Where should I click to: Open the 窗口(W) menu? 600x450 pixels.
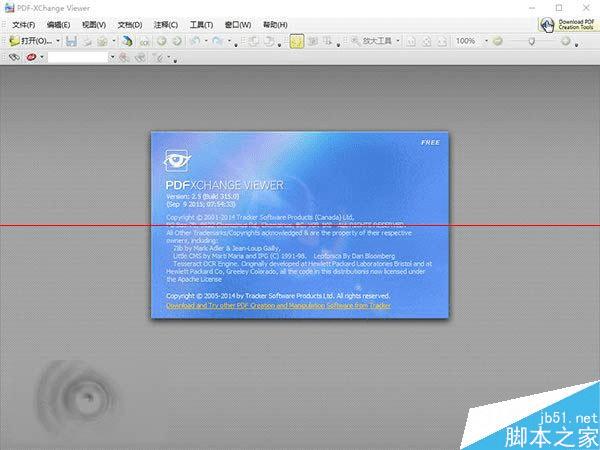(x=238, y=25)
